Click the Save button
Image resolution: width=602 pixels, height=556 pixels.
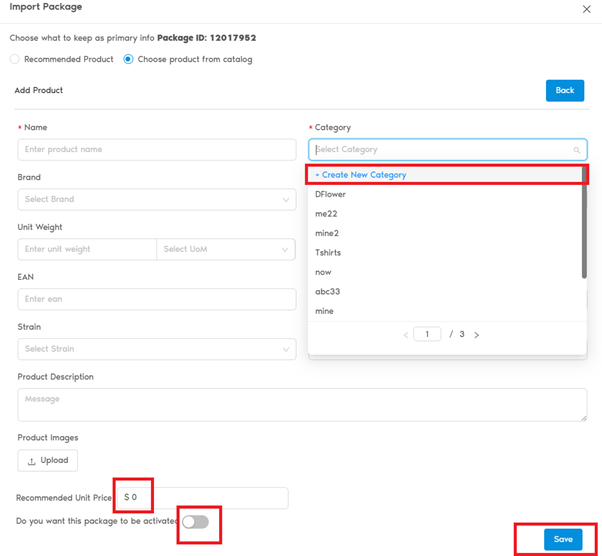[563, 539]
